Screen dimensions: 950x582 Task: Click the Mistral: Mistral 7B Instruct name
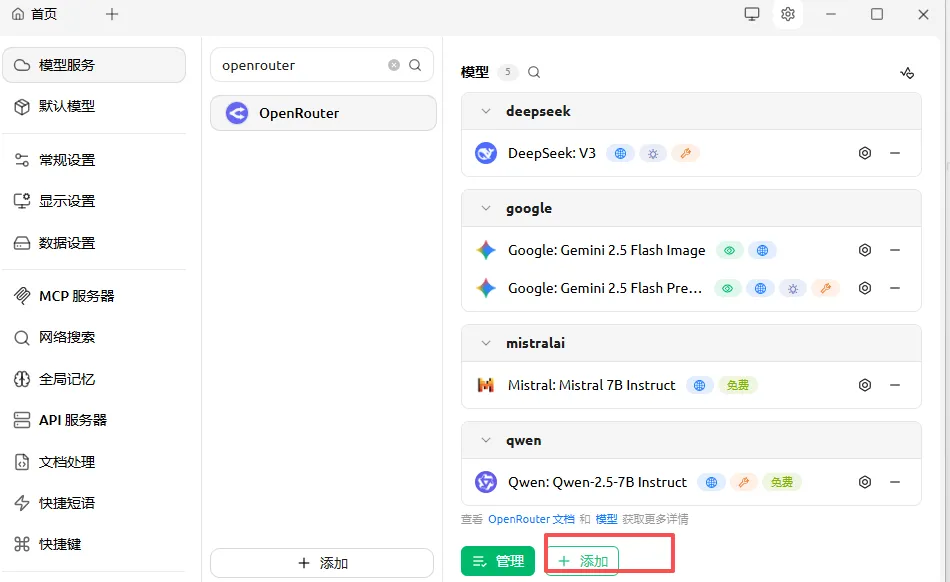point(591,385)
